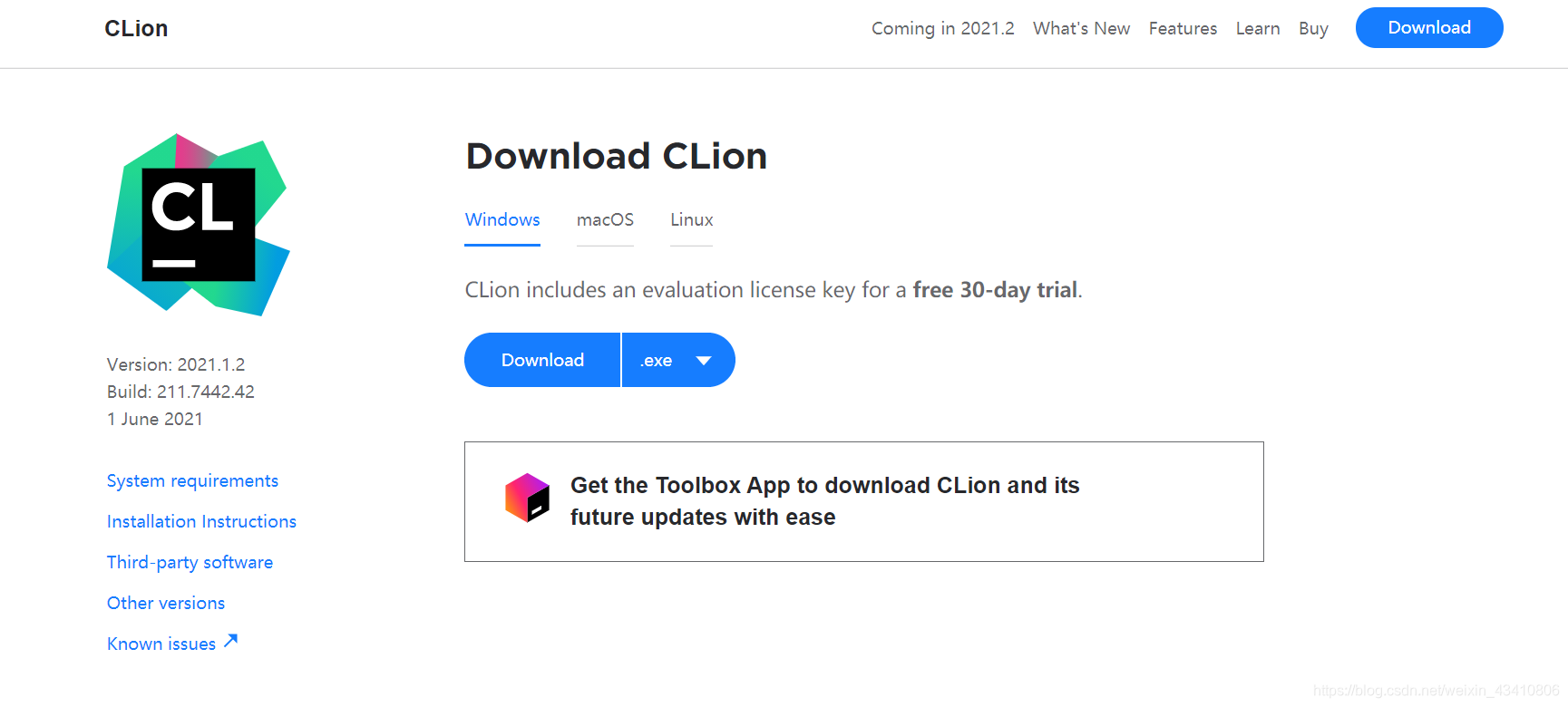Open the Coming in 2021.2 page

(942, 28)
